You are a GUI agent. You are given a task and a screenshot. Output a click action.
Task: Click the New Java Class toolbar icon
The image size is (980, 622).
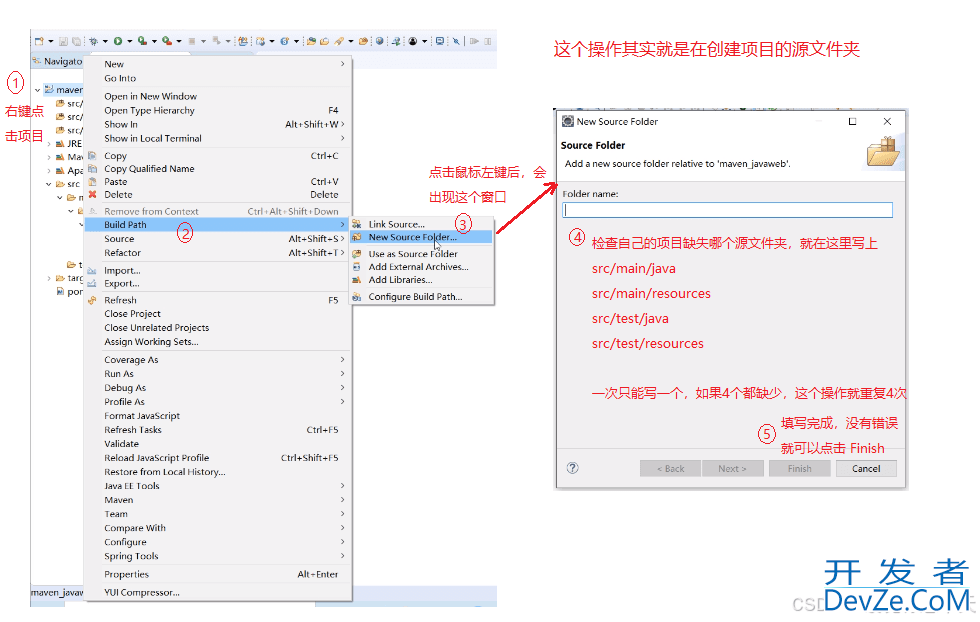tap(284, 41)
